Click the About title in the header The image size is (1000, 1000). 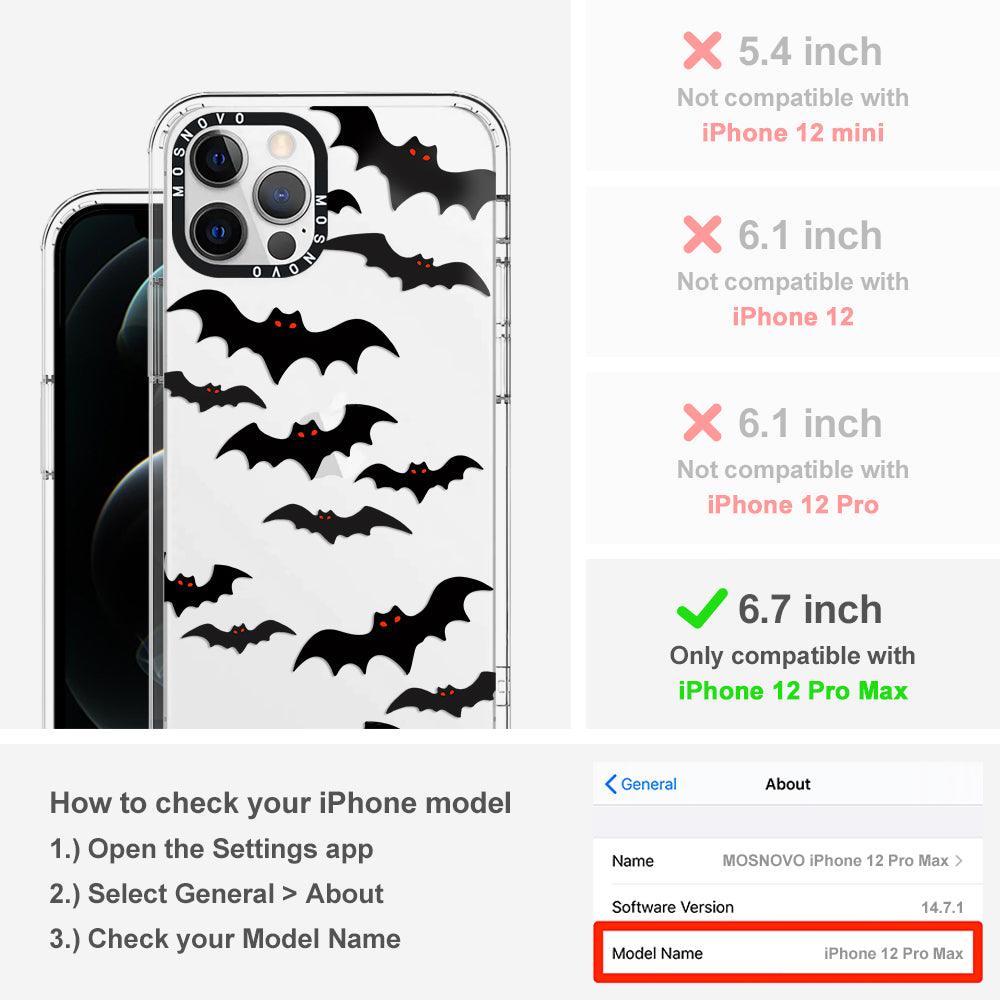[788, 784]
